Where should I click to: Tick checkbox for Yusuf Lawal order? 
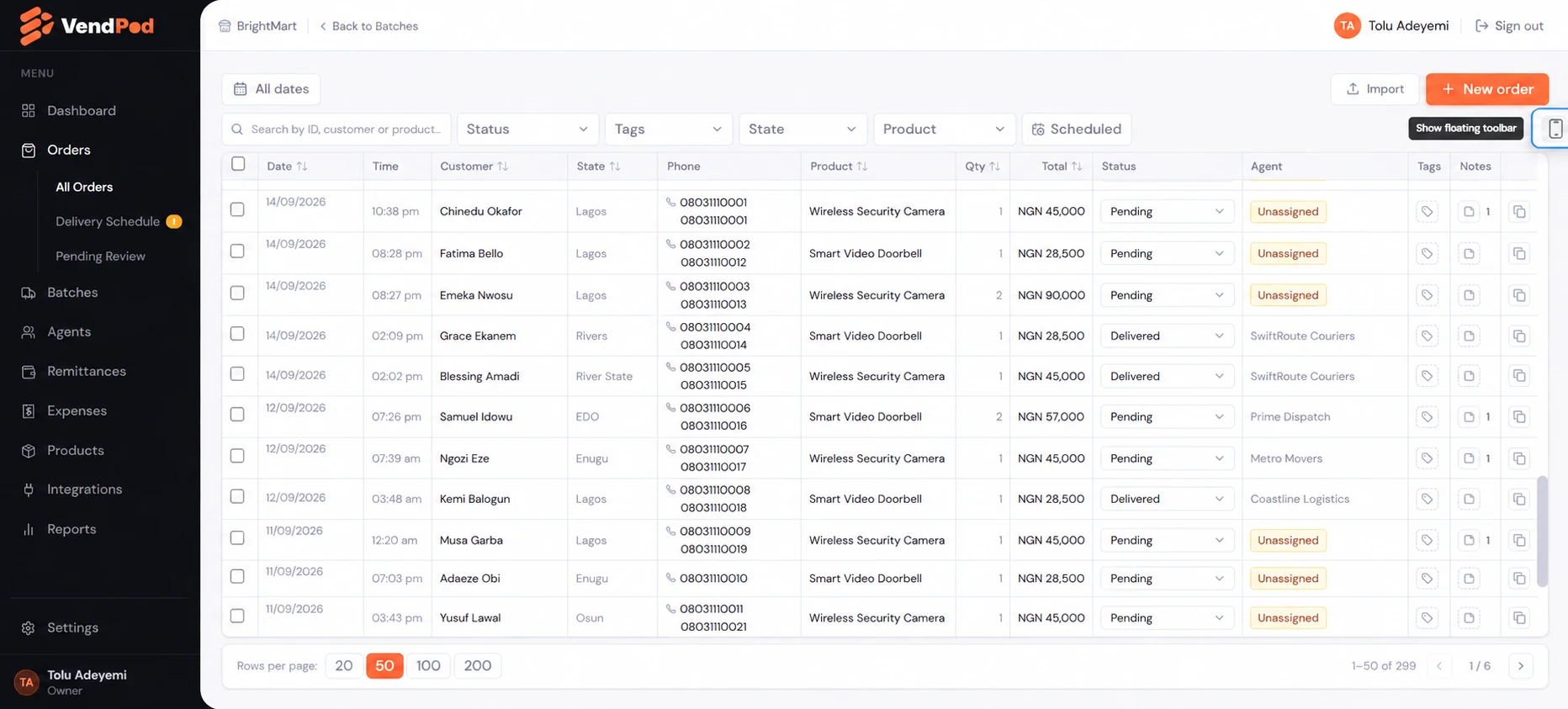click(237, 616)
